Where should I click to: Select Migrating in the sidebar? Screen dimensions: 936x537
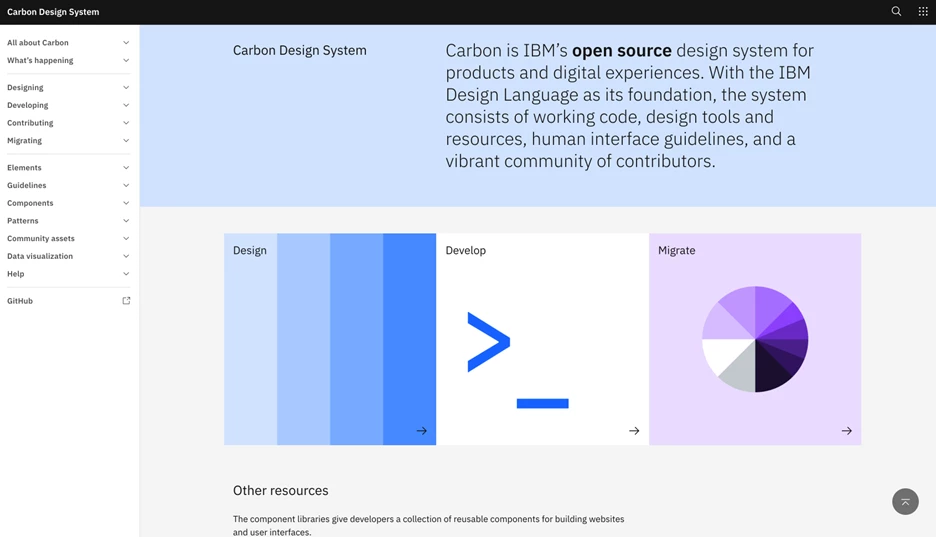point(24,141)
